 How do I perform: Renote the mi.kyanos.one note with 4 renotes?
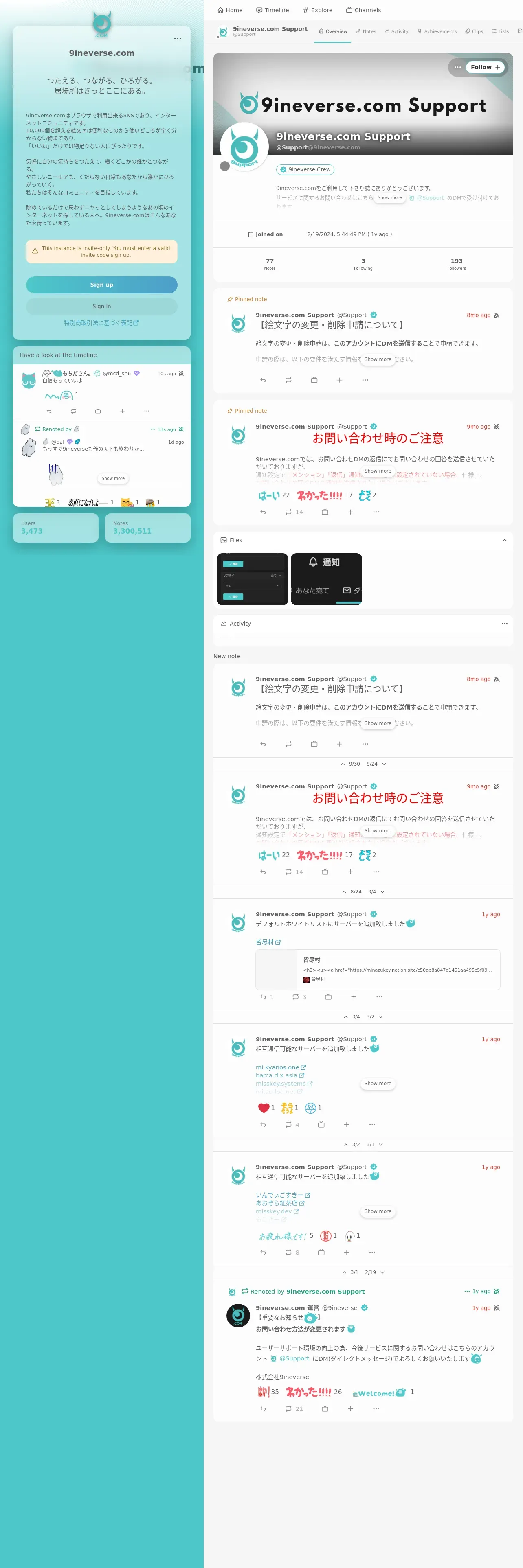pyautogui.click(x=293, y=1125)
